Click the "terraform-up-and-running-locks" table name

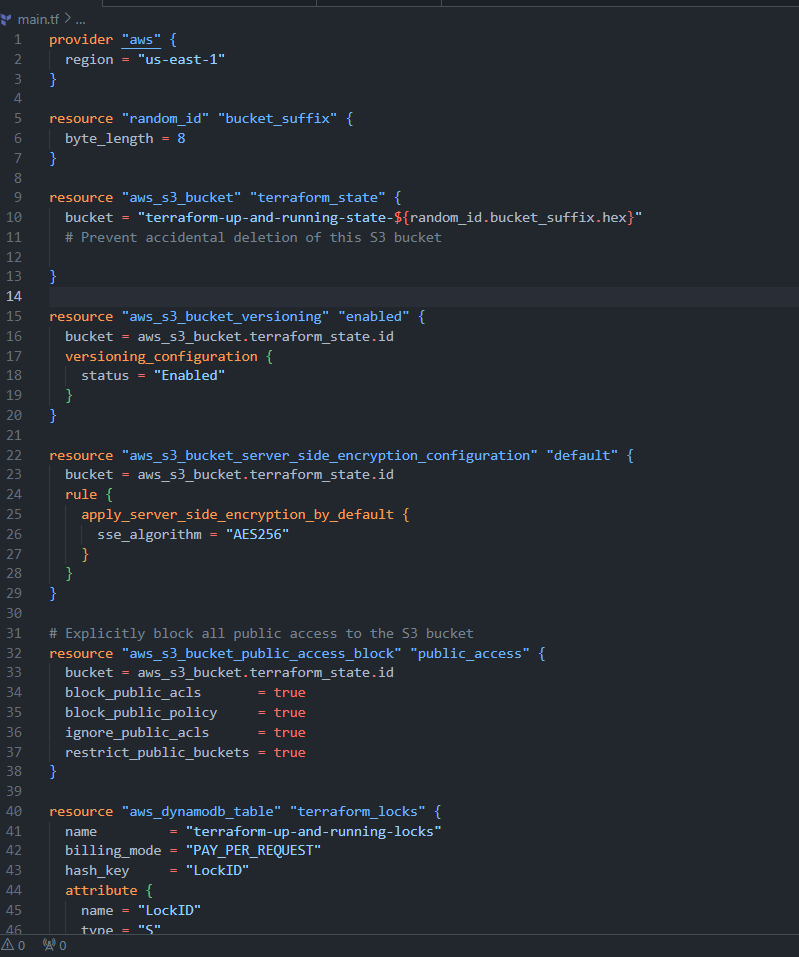(313, 832)
